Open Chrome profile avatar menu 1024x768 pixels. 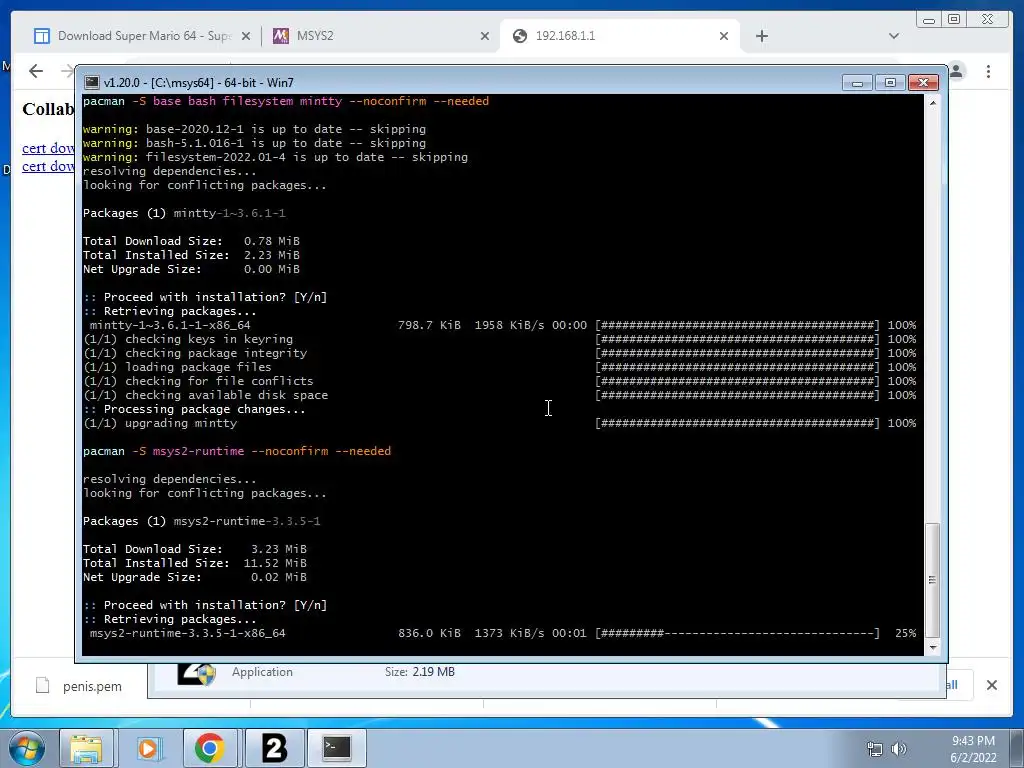point(957,71)
